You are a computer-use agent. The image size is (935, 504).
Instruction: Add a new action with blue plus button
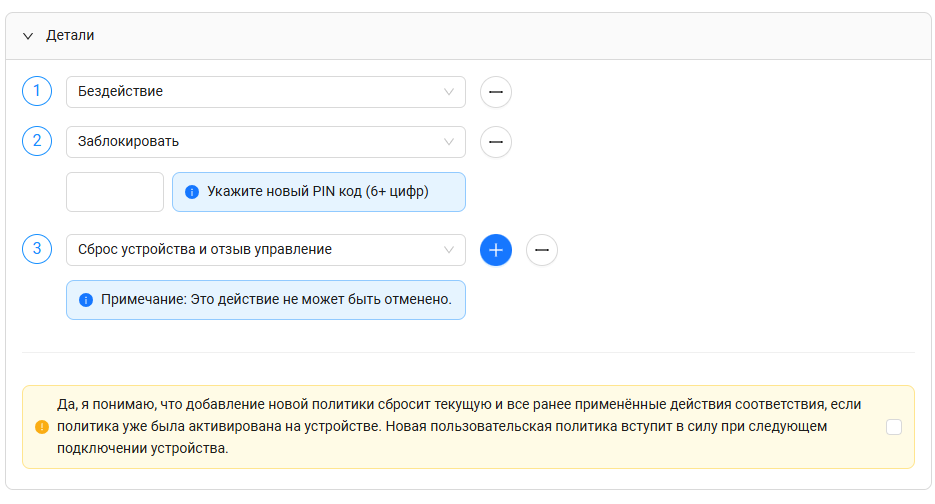[x=495, y=250]
